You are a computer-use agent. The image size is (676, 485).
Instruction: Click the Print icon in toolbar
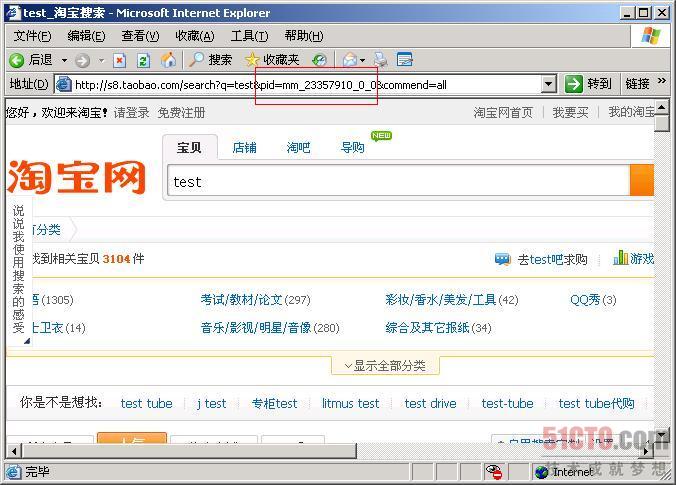(380, 60)
